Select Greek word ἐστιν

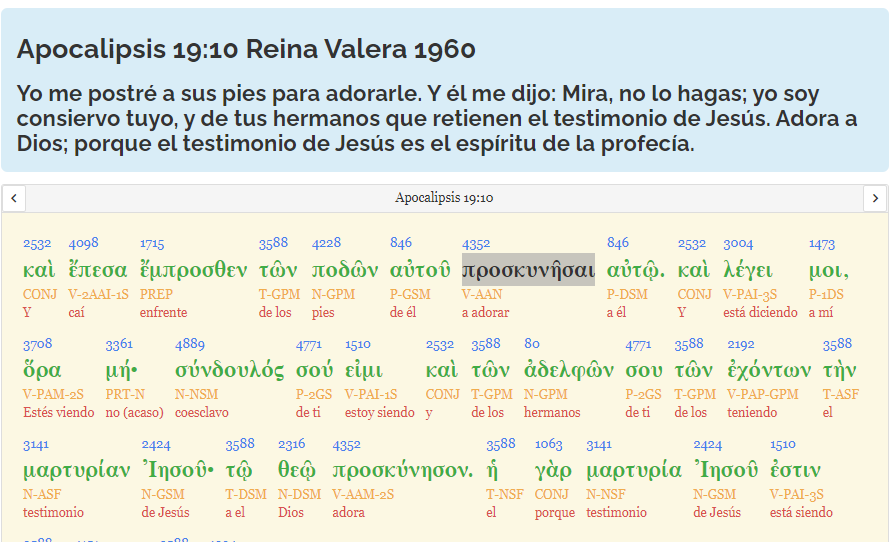pyautogui.click(x=795, y=470)
